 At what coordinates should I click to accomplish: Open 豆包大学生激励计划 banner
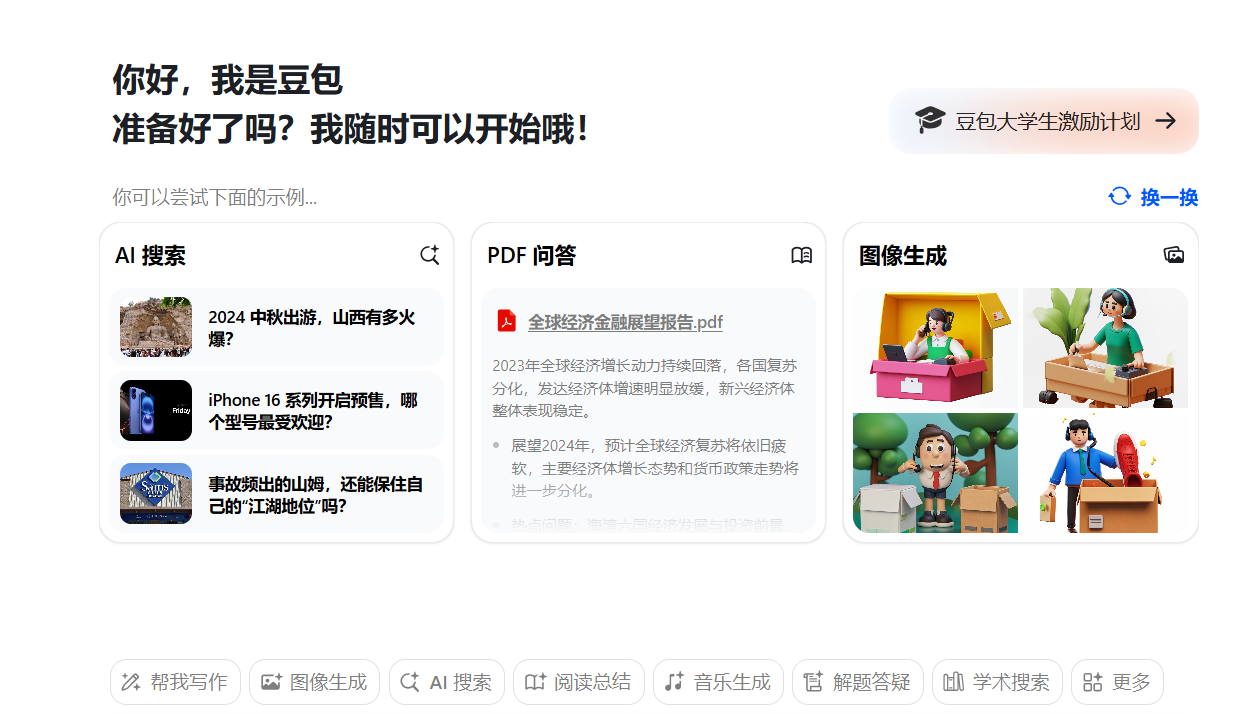[x=1044, y=121]
